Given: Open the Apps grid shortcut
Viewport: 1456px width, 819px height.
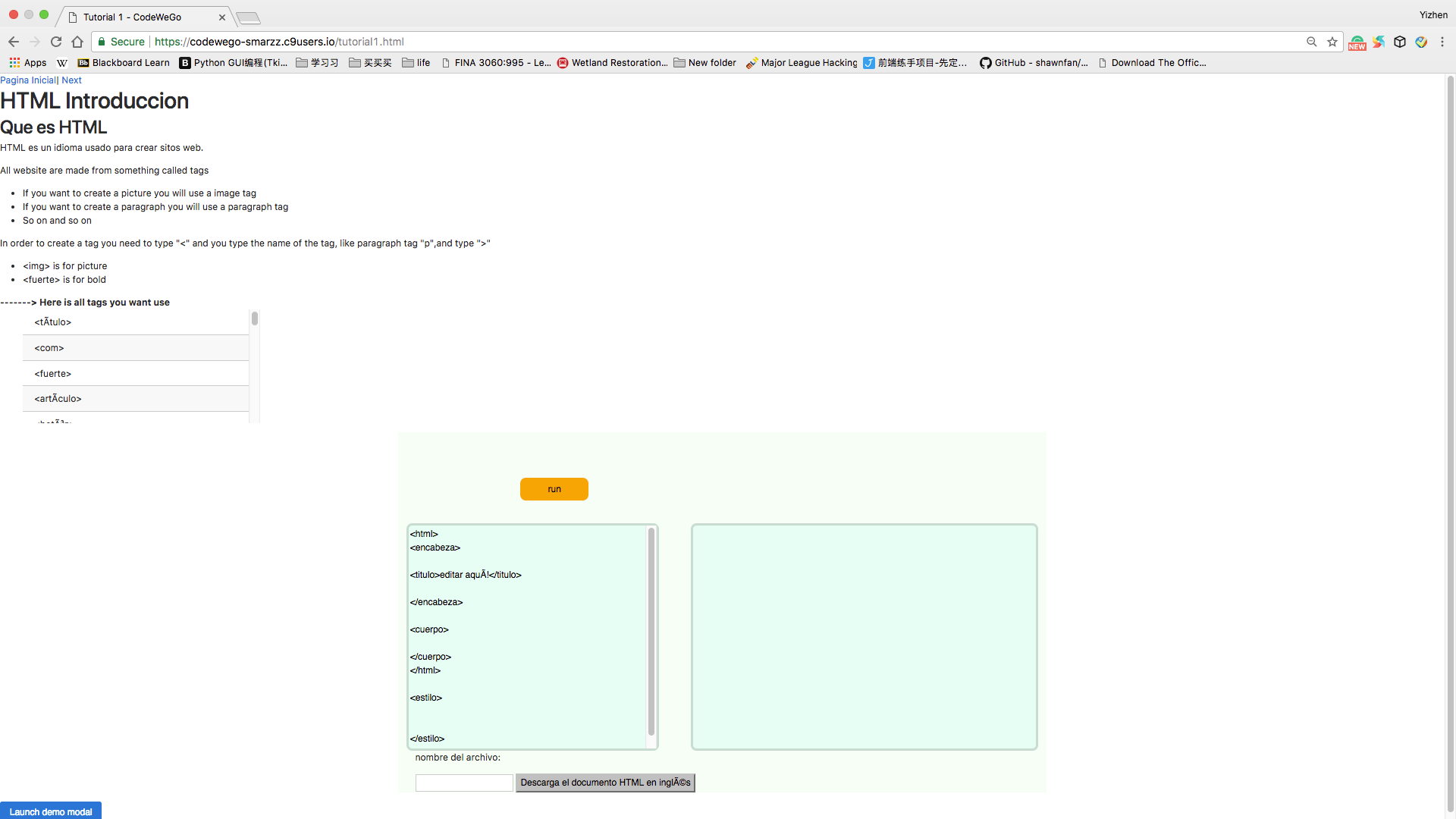Looking at the screenshot, I should (28, 63).
